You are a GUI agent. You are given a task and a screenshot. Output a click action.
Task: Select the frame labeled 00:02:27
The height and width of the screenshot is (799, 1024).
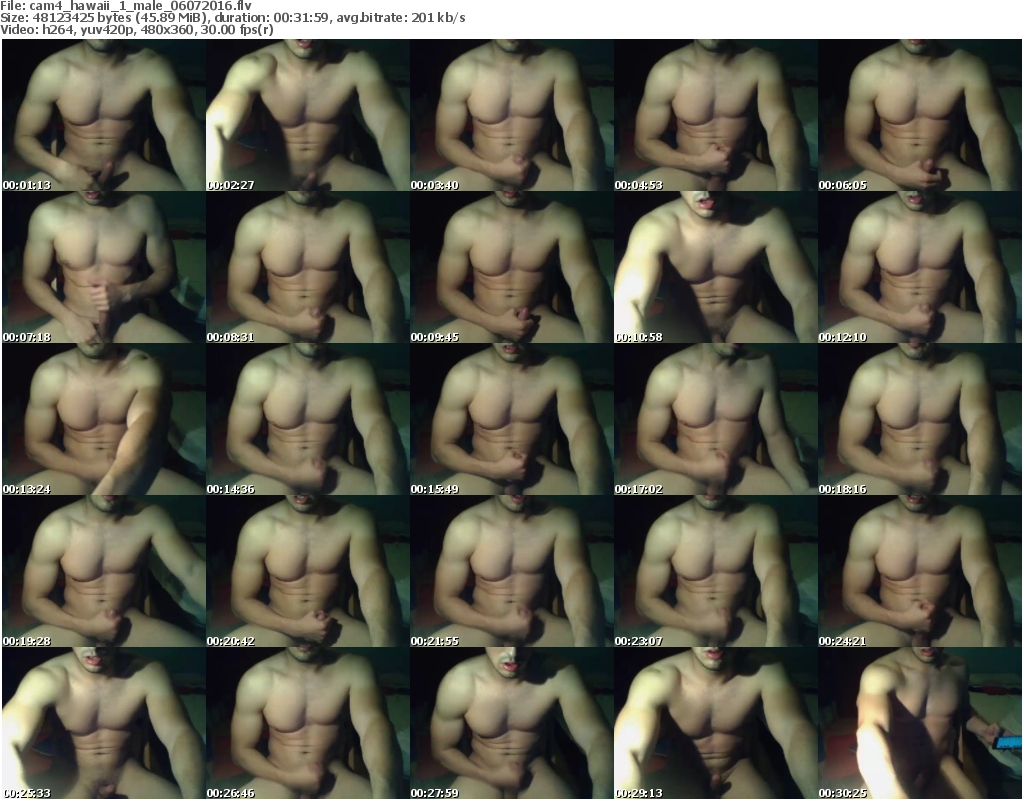pos(307,114)
